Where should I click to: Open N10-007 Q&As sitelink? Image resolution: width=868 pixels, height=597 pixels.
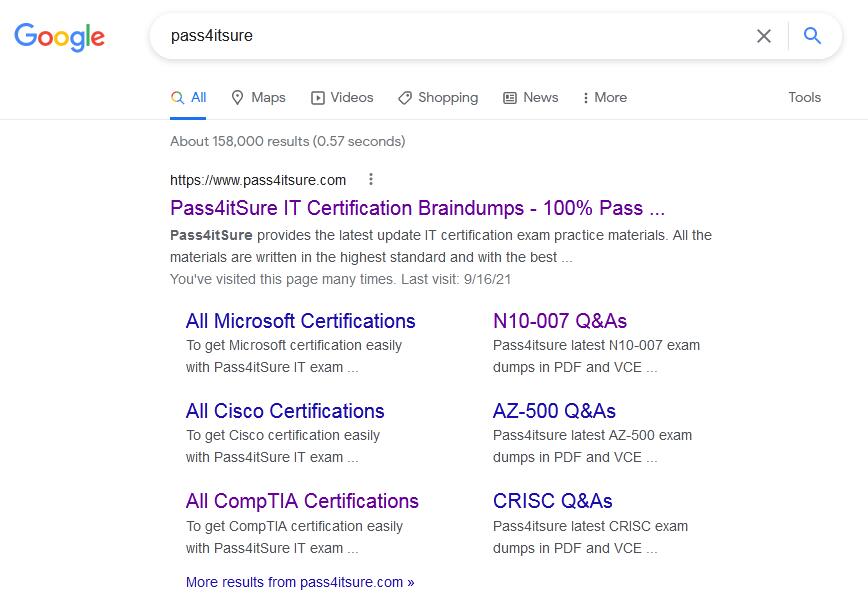(x=560, y=321)
